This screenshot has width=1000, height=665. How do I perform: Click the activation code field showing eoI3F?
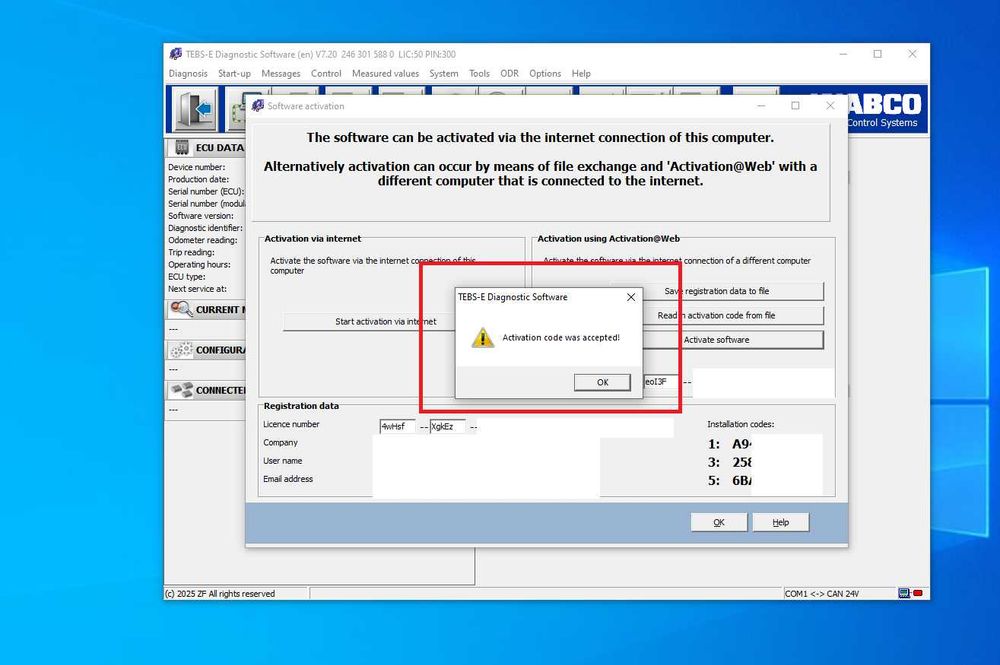pyautogui.click(x=661, y=382)
